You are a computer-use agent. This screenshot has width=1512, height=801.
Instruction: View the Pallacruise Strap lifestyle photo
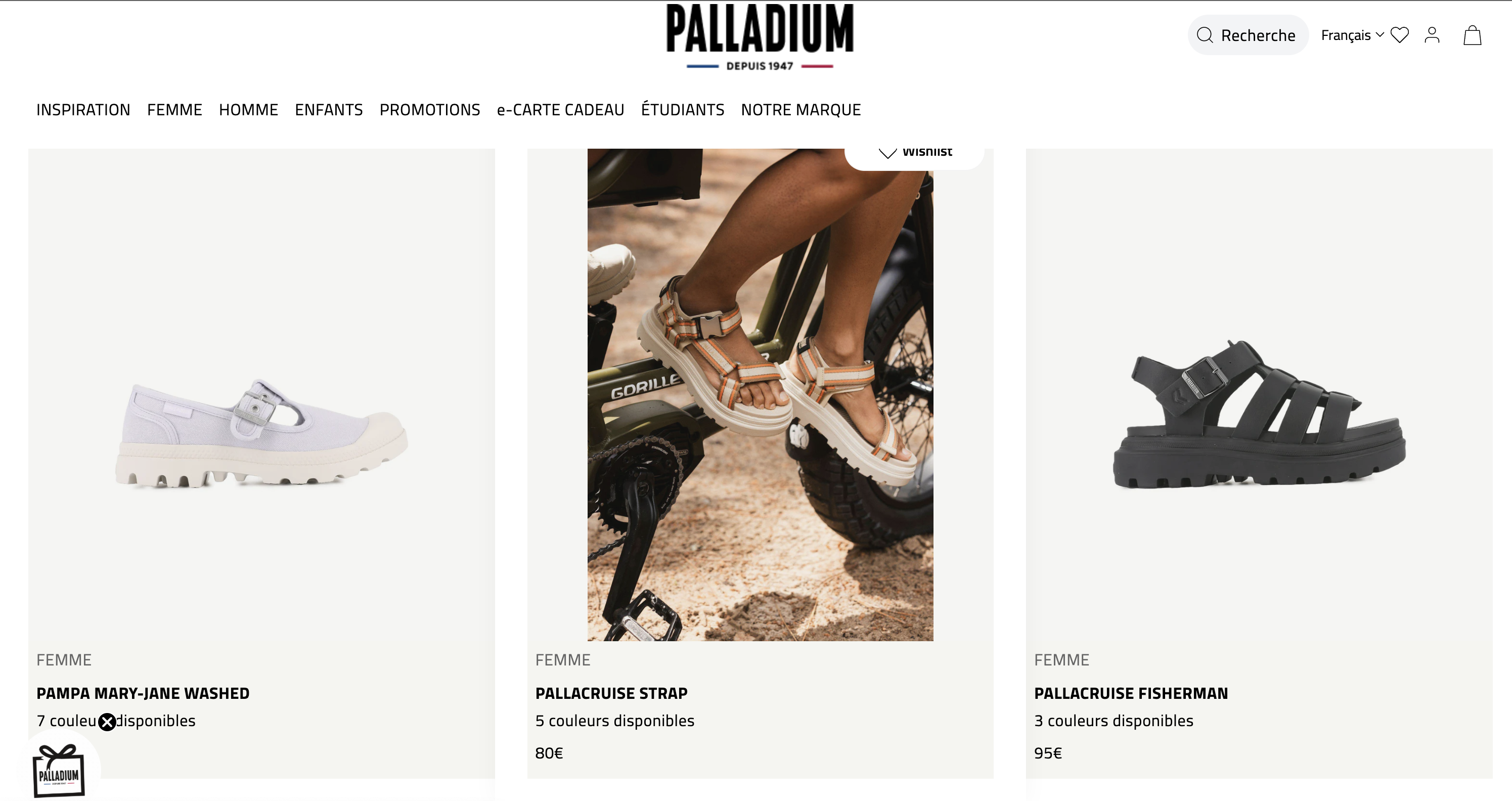pos(760,394)
